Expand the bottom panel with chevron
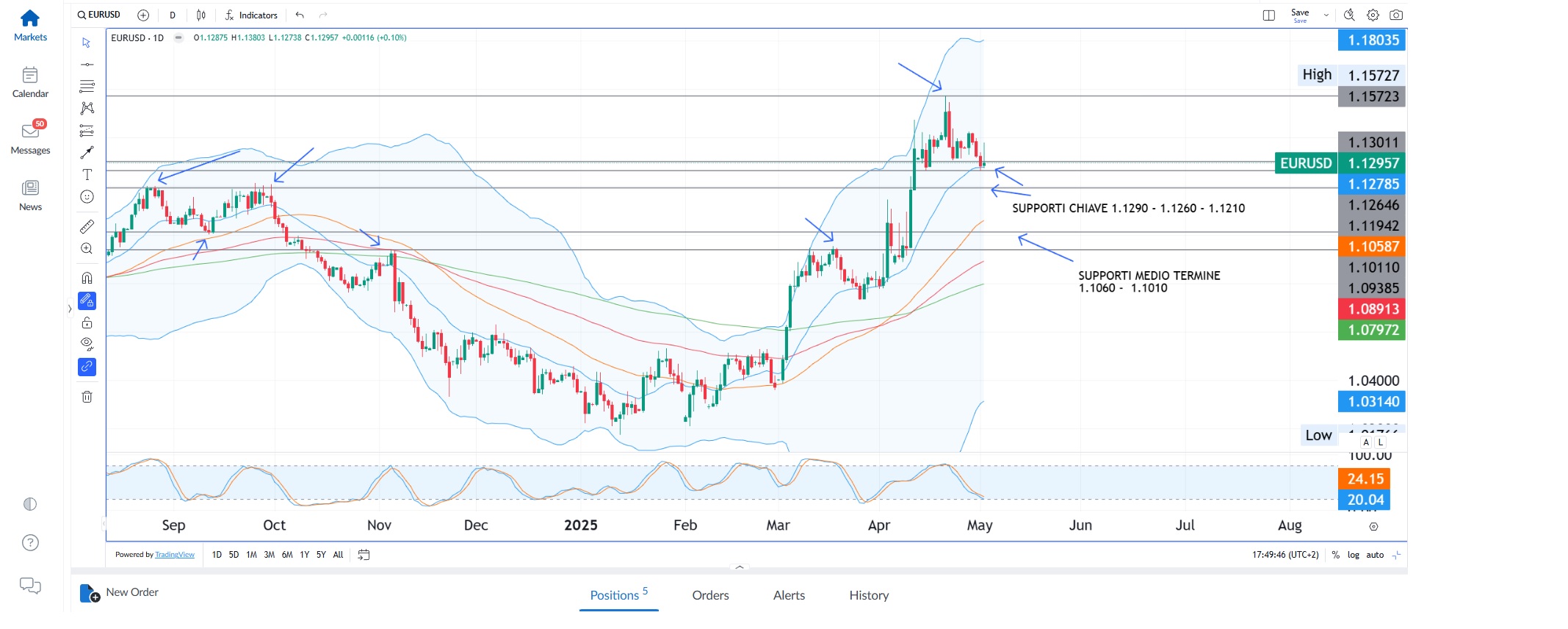 coord(740,567)
